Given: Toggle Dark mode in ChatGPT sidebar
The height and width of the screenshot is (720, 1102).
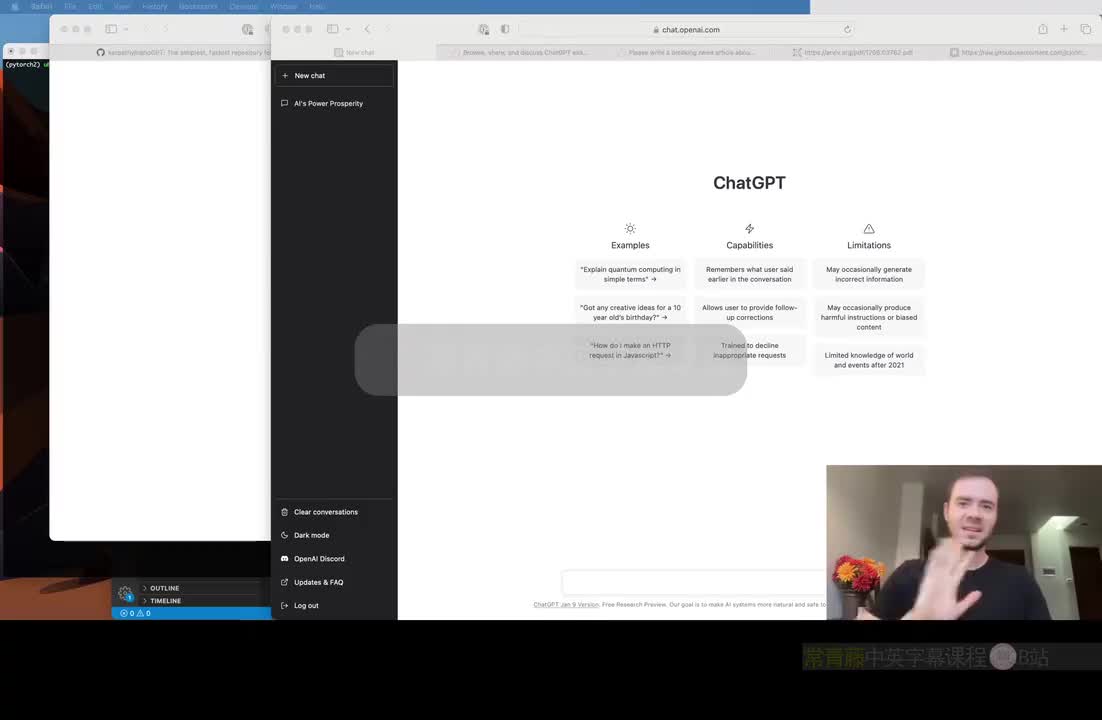Looking at the screenshot, I should click(334, 535).
